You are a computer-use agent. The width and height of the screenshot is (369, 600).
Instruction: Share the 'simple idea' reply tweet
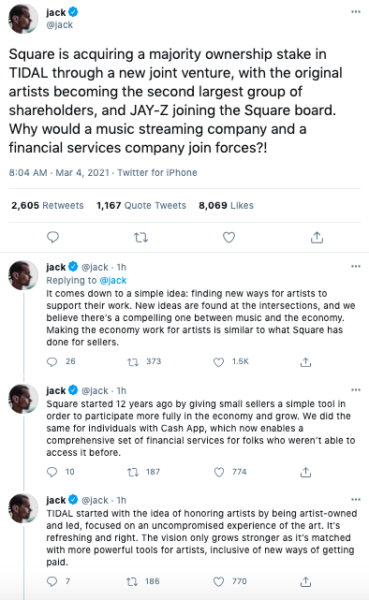click(x=305, y=362)
